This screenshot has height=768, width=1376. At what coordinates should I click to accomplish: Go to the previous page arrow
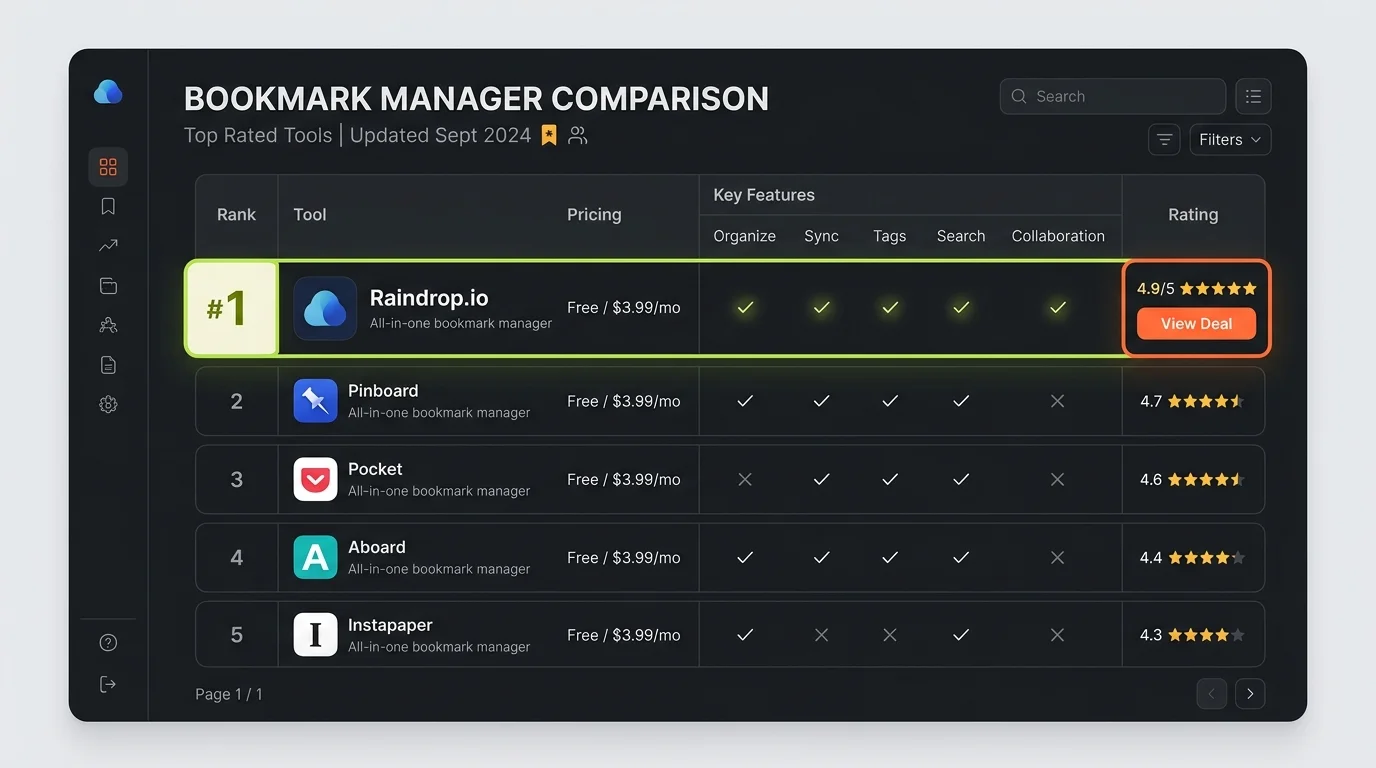(x=1212, y=693)
